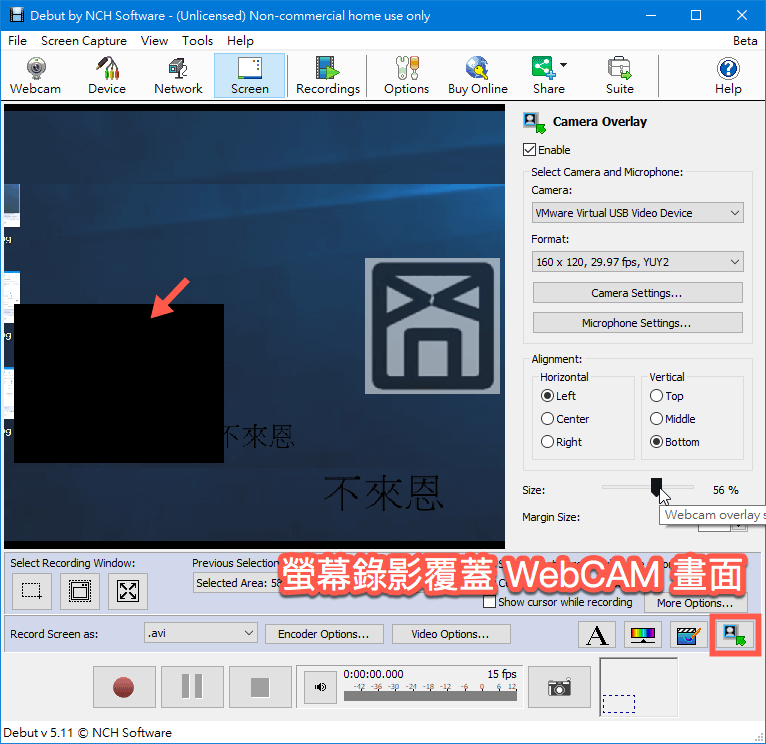Expand the Camera device dropdown
The width and height of the screenshot is (766, 744).
pos(637,213)
